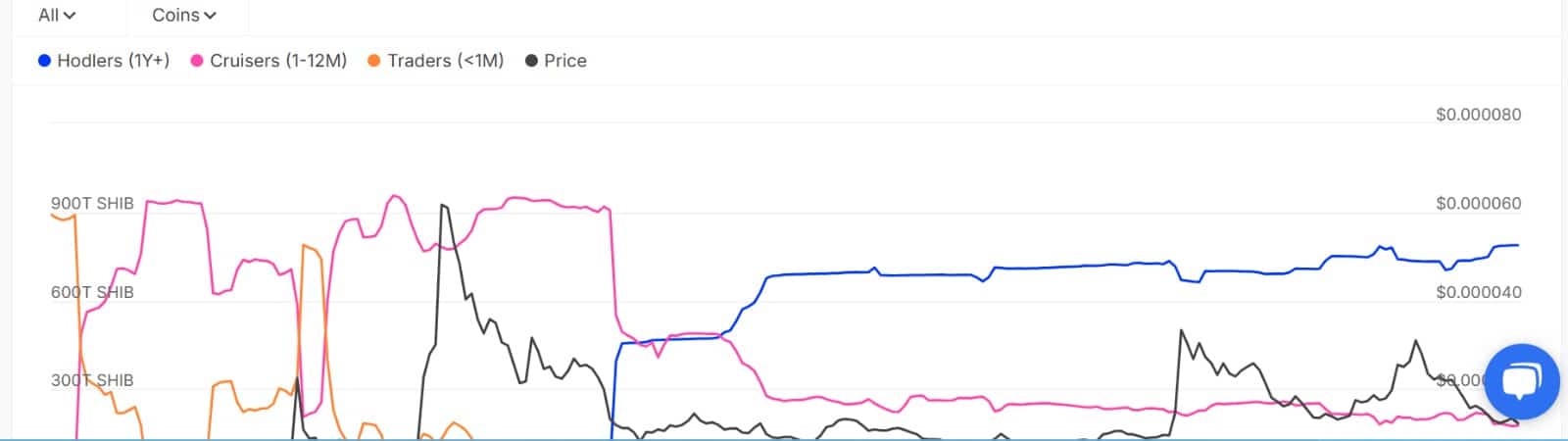Click the $0.000040 price axis label
The image size is (1568, 441).
click(1478, 292)
